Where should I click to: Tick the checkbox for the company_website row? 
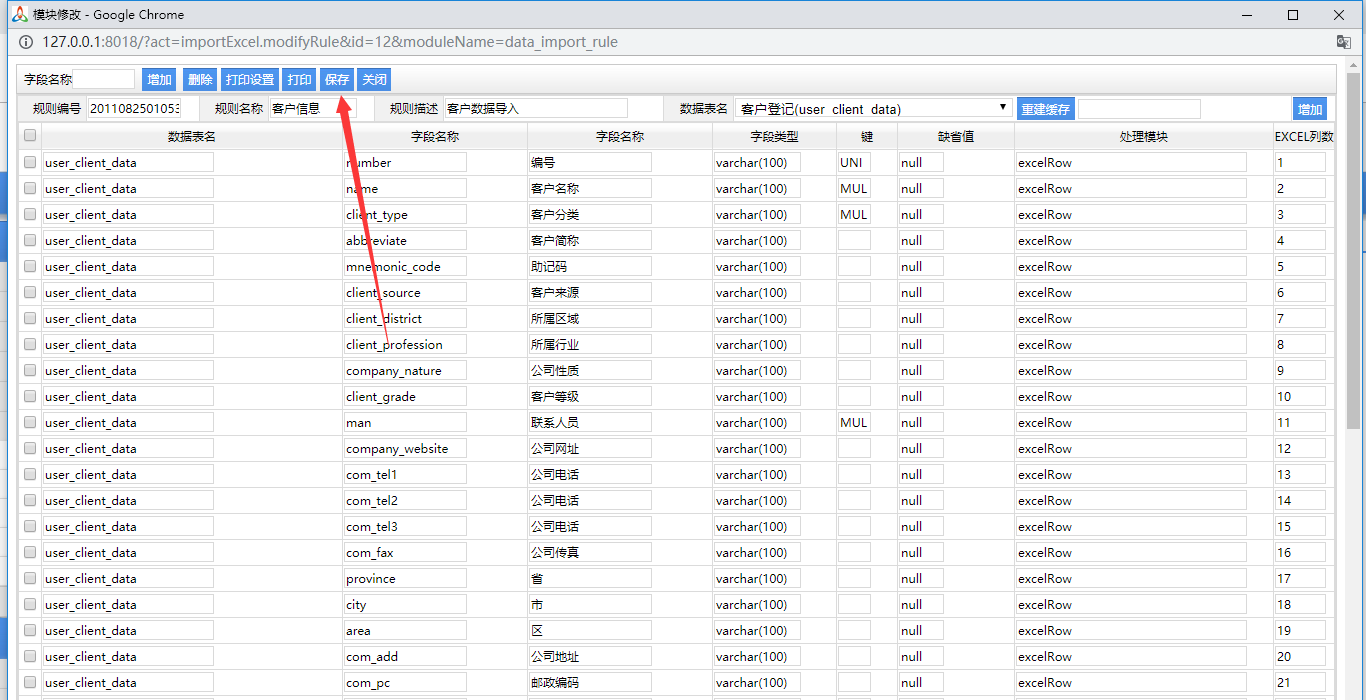(x=30, y=448)
